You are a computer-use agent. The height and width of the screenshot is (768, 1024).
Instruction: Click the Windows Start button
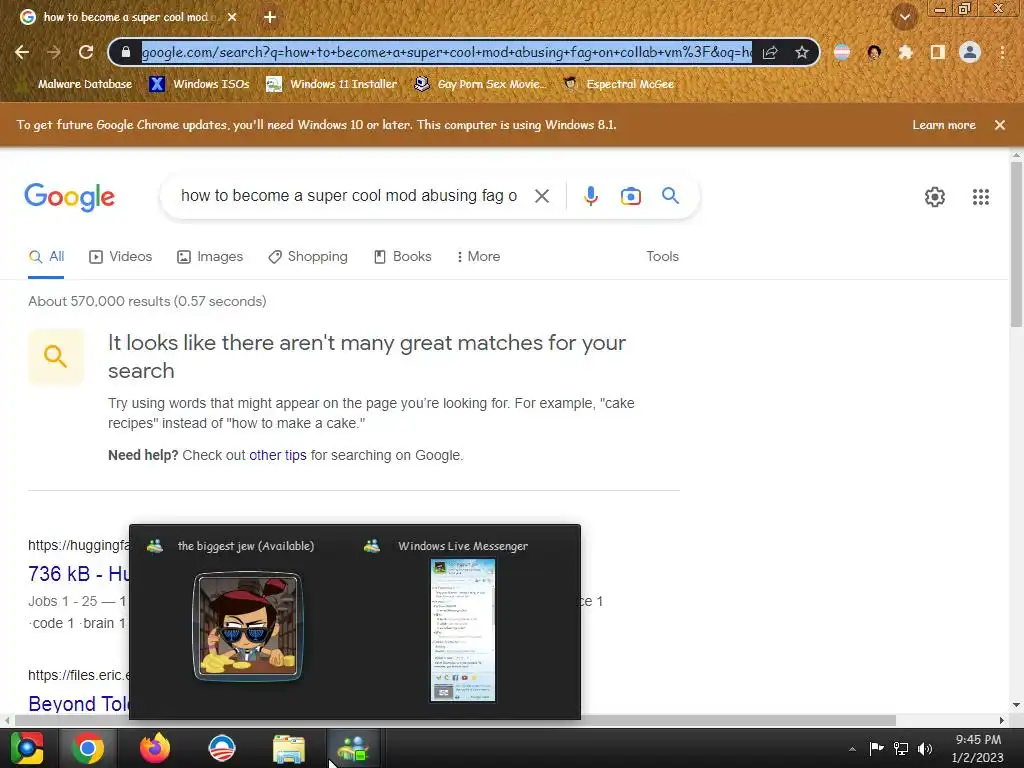tap(27, 748)
